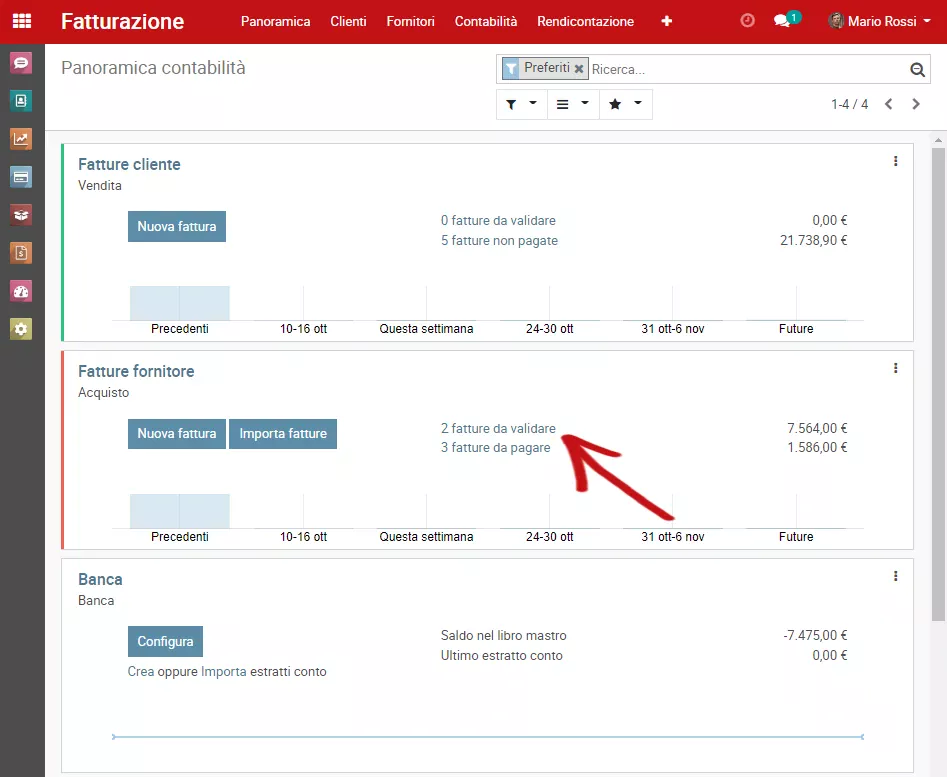The width and height of the screenshot is (947, 777).
Task: Open the Invoicing document app in sidebar
Action: pos(21,253)
